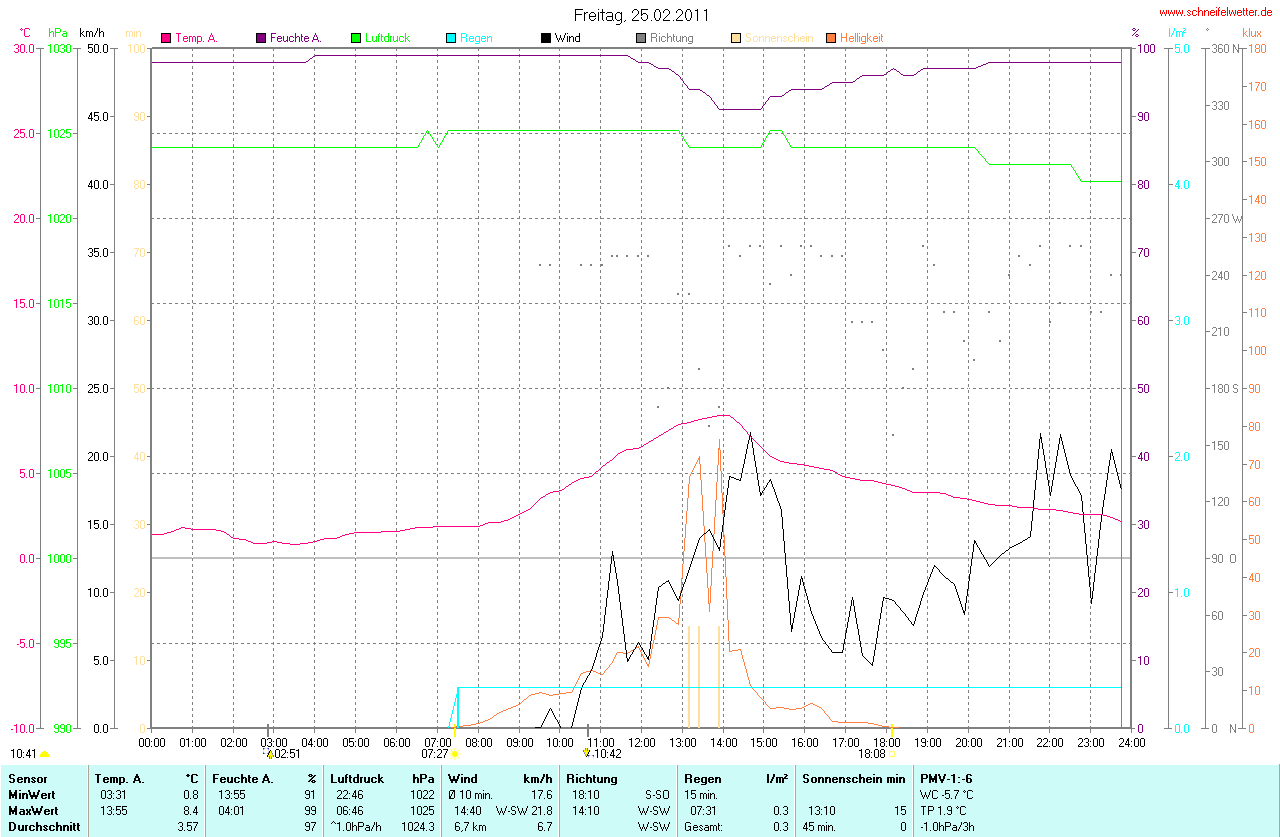Viewport: 1280px width, 837px height.
Task: Click the 6,7 km wind run value
Action: point(469,827)
